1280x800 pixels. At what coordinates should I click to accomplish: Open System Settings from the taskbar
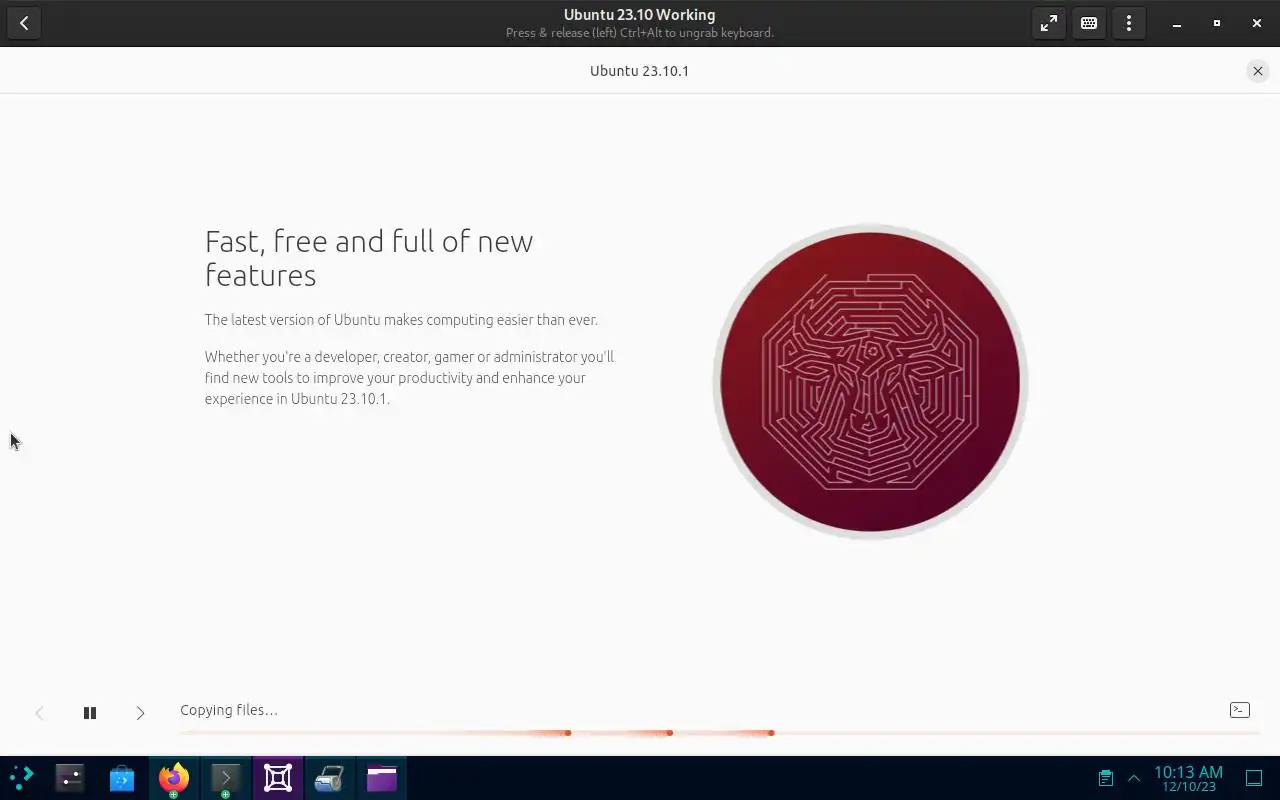[x=70, y=778]
